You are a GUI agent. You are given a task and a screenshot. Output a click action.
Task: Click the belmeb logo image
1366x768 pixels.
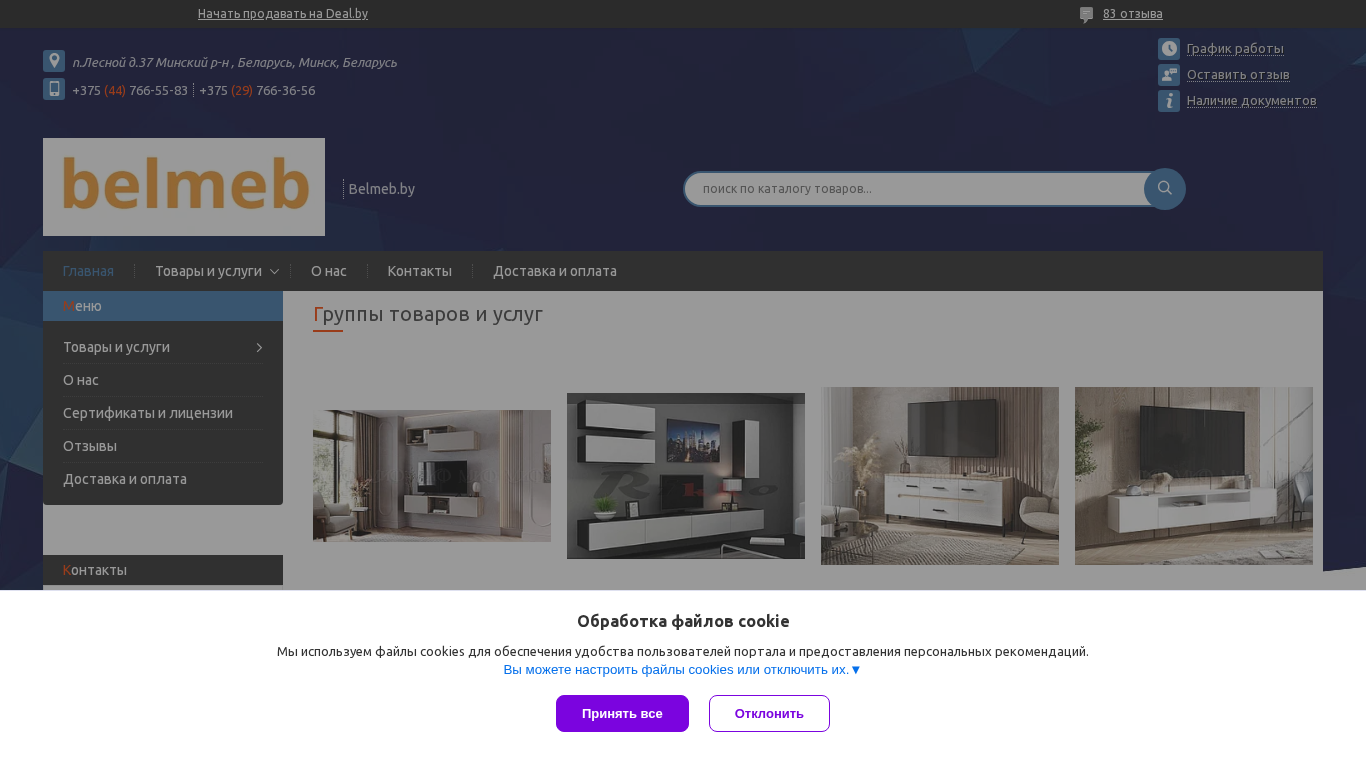184,187
